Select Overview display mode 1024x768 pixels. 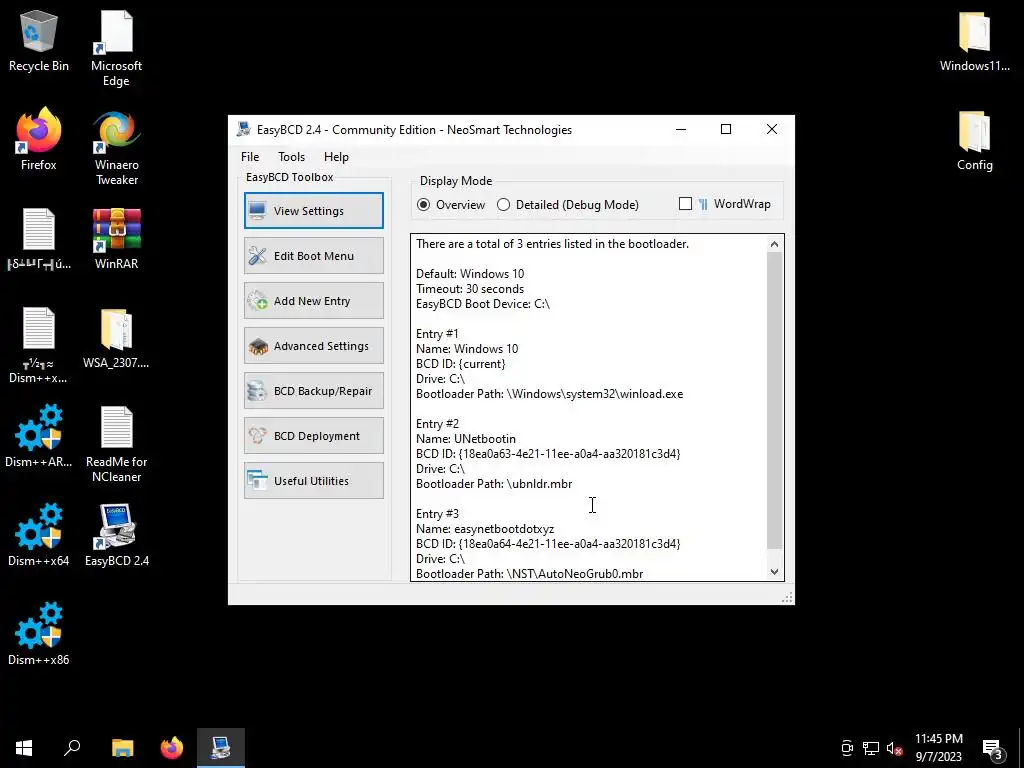(451, 204)
